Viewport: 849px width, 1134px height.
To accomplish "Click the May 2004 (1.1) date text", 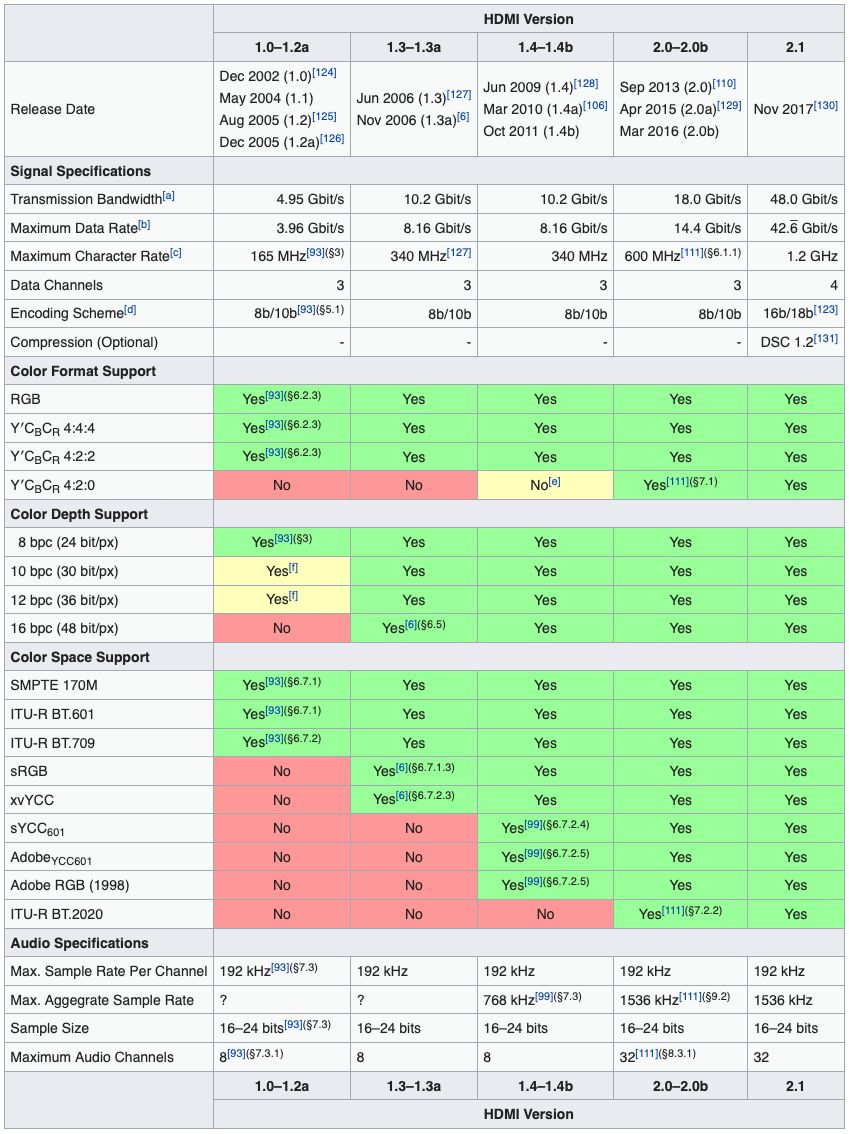I will tap(266, 98).
